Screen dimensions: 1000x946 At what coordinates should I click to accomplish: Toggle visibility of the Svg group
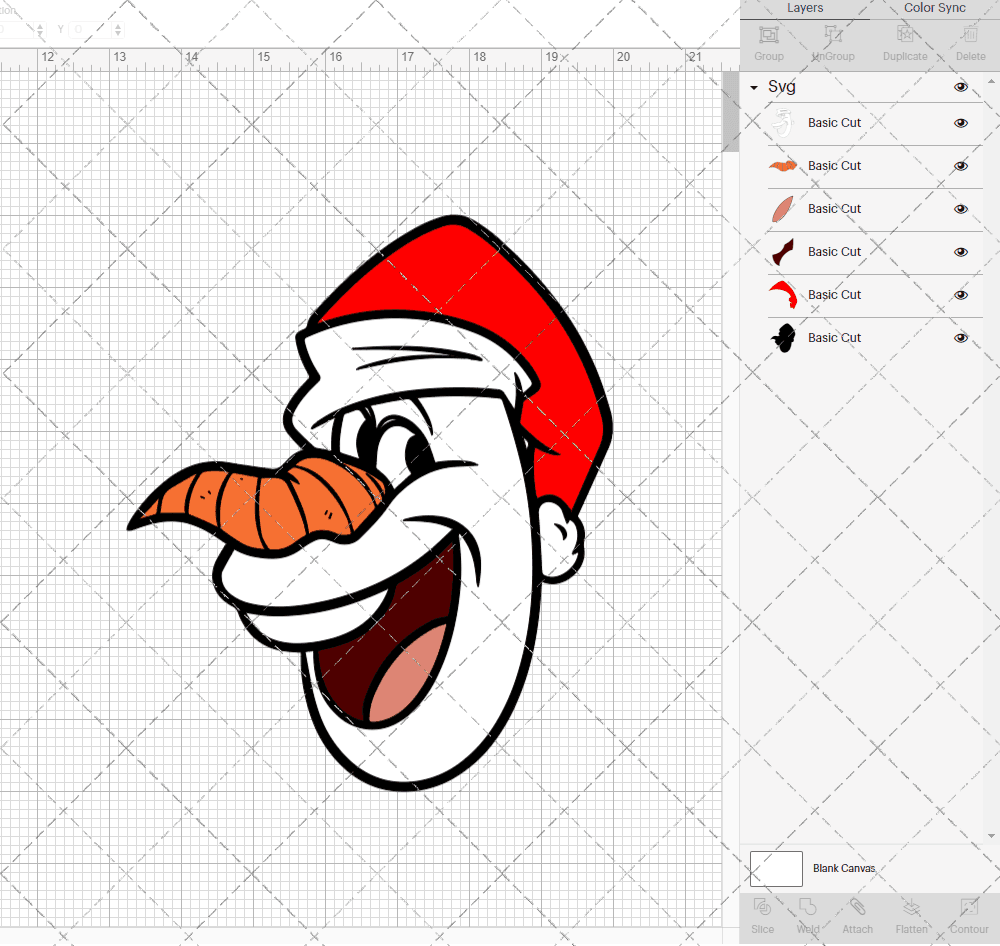[x=960, y=87]
